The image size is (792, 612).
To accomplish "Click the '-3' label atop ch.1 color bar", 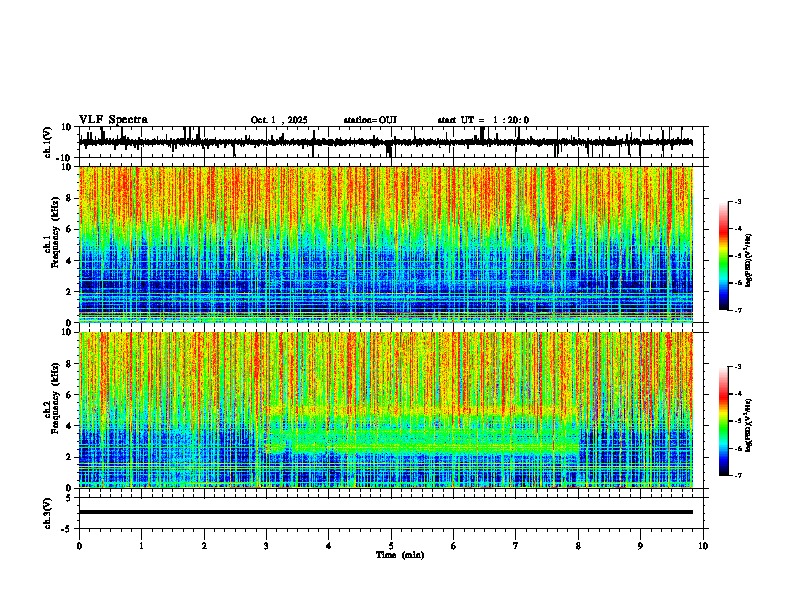I will point(737,201).
